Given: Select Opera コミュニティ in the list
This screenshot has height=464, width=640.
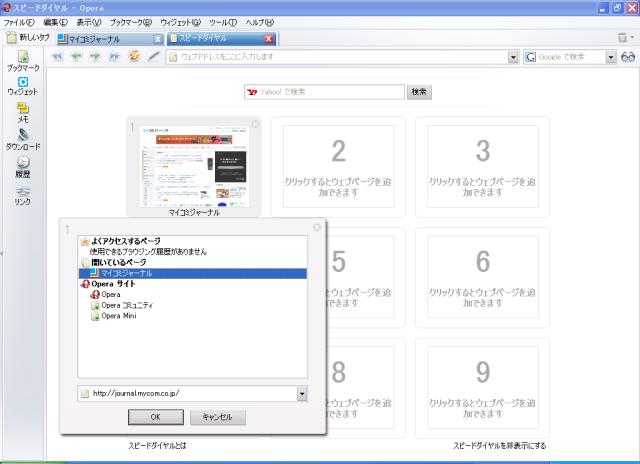Looking at the screenshot, I should click(x=127, y=305).
